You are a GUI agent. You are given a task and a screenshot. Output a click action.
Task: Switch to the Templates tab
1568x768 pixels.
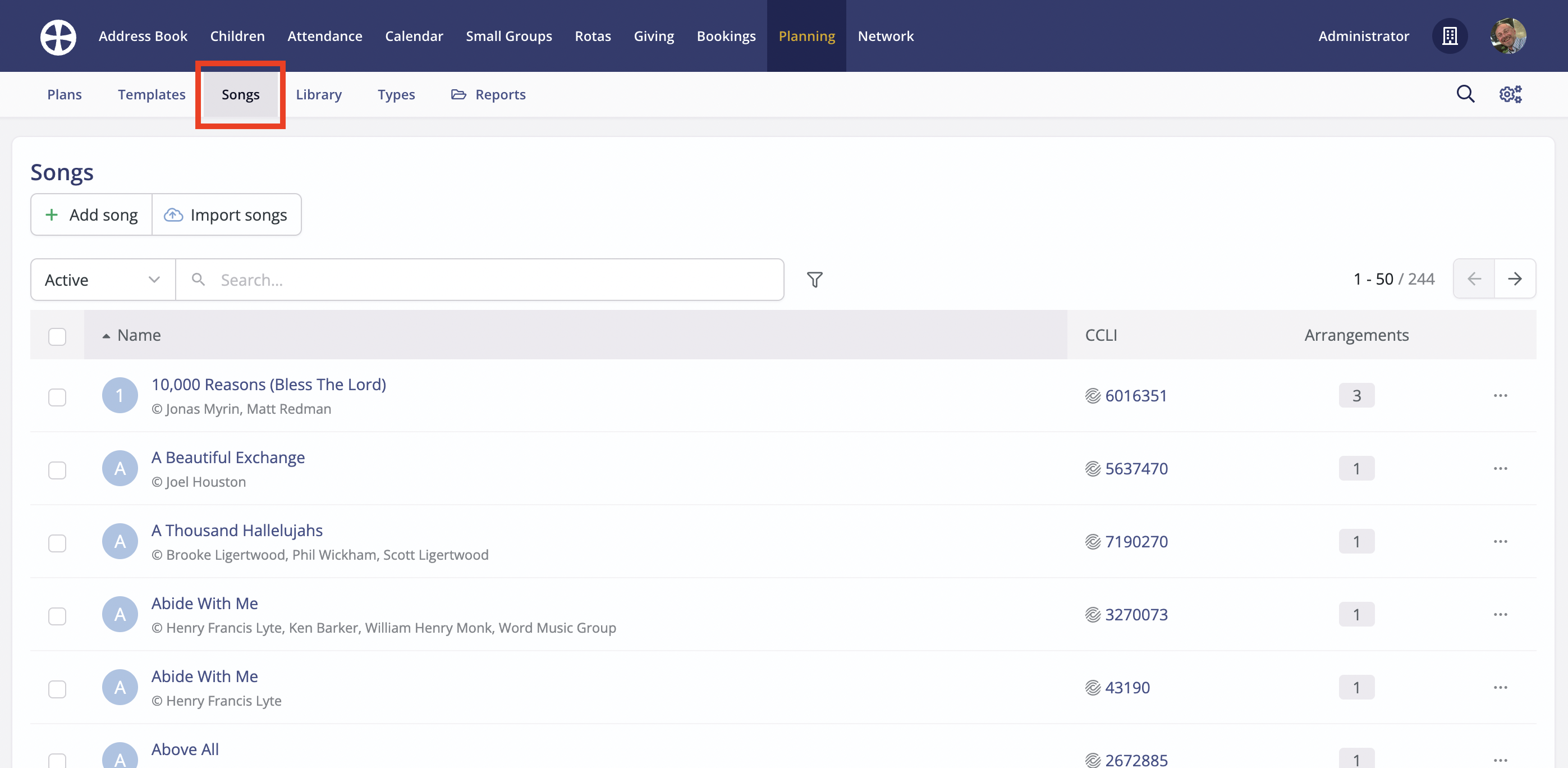tap(151, 94)
